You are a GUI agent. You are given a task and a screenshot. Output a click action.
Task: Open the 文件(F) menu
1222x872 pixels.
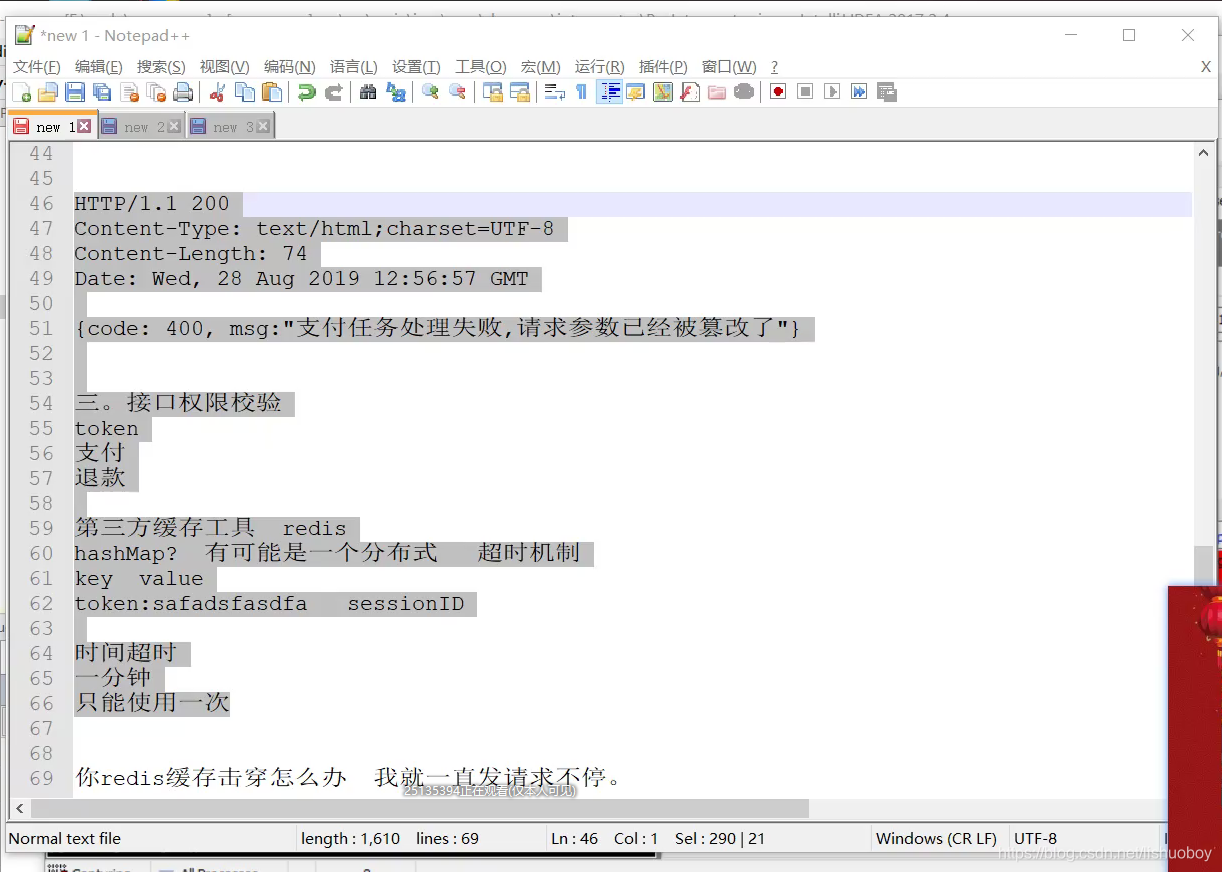pyautogui.click(x=37, y=66)
